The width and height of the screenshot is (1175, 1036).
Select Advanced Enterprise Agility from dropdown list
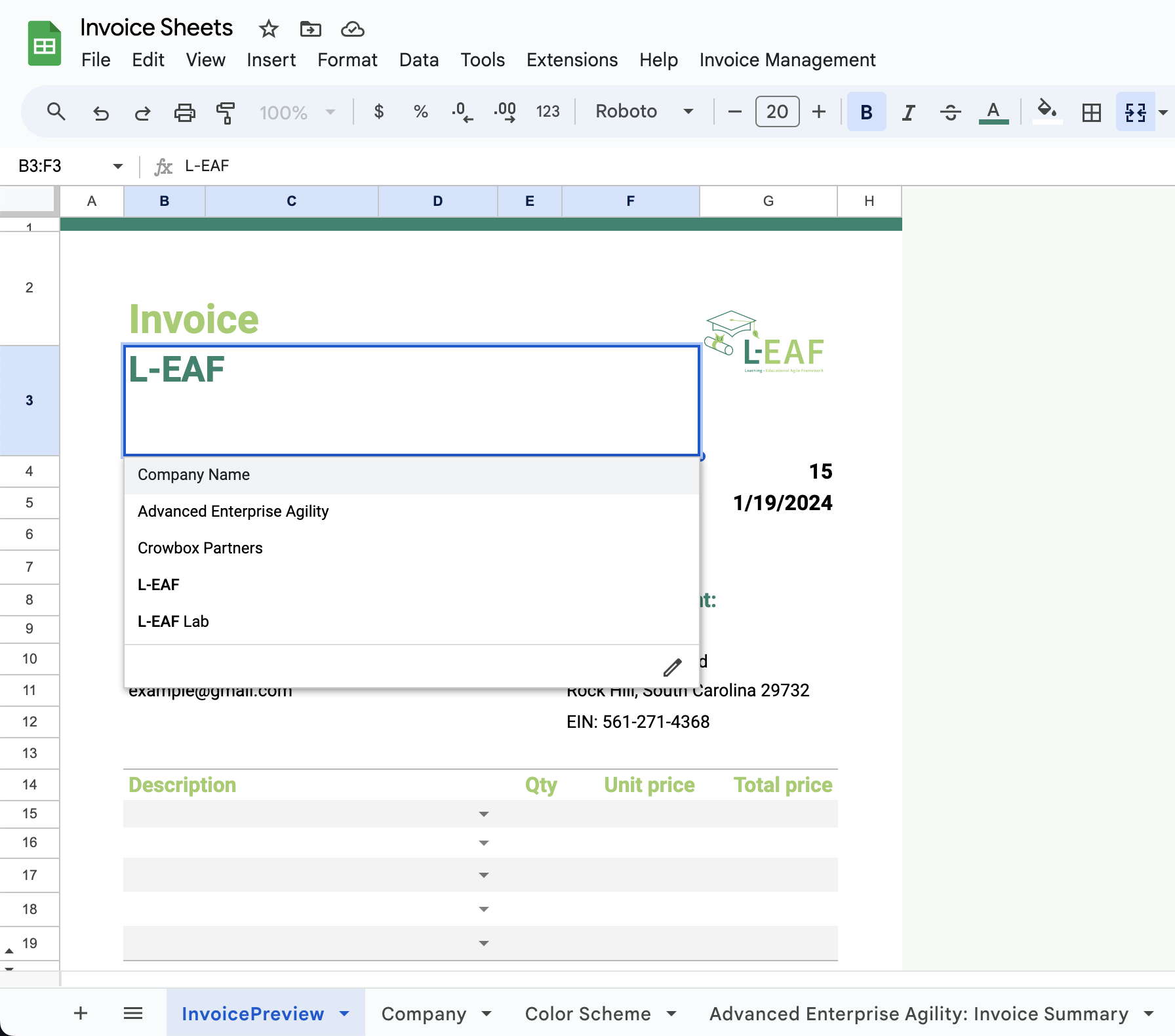click(x=412, y=511)
